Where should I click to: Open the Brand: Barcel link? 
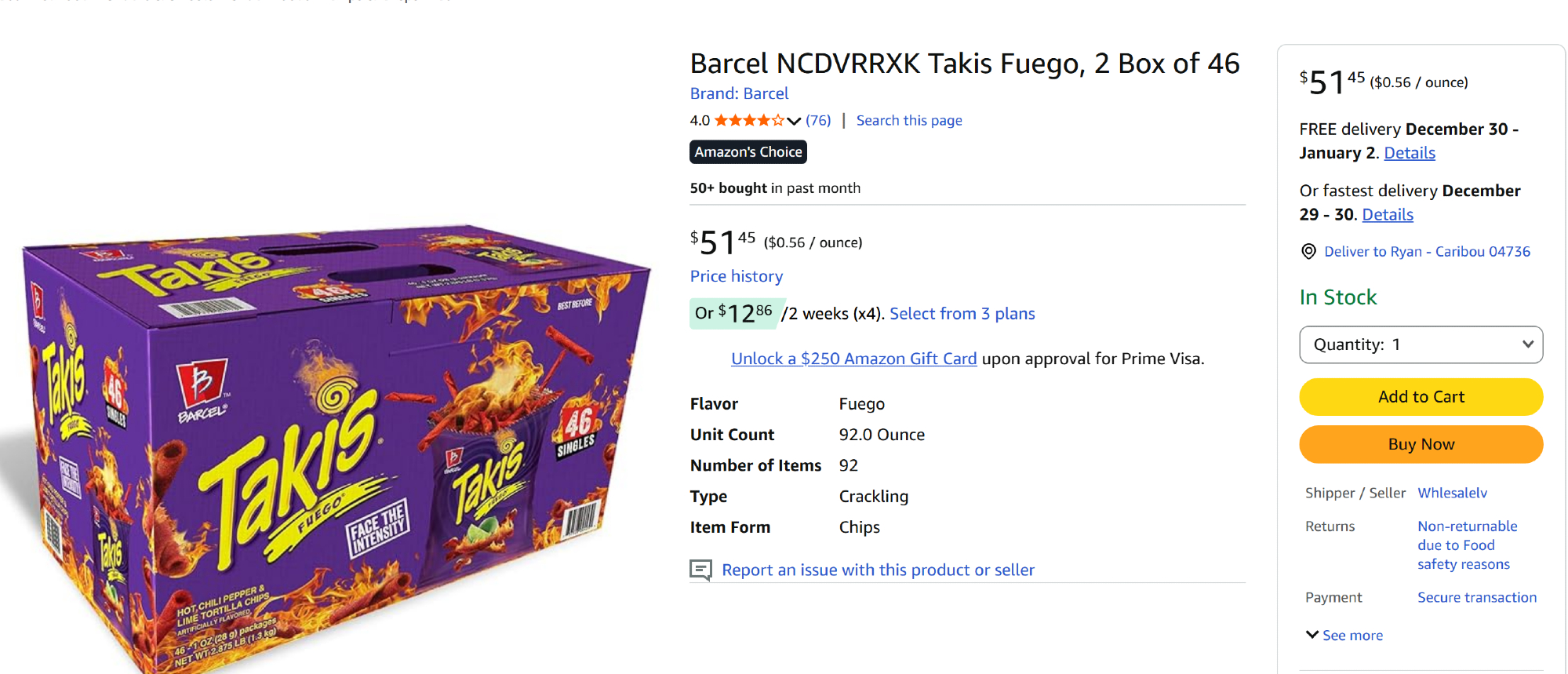click(x=739, y=93)
